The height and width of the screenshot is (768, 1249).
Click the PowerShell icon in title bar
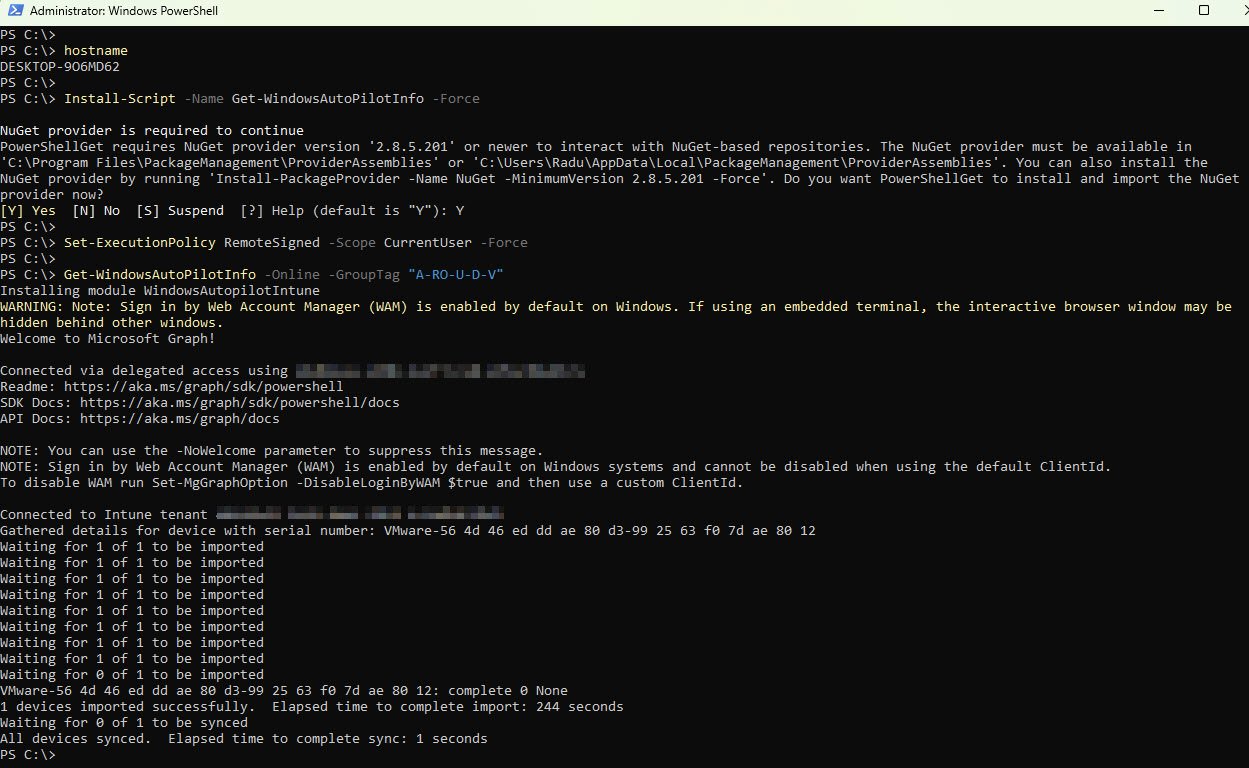coord(14,11)
